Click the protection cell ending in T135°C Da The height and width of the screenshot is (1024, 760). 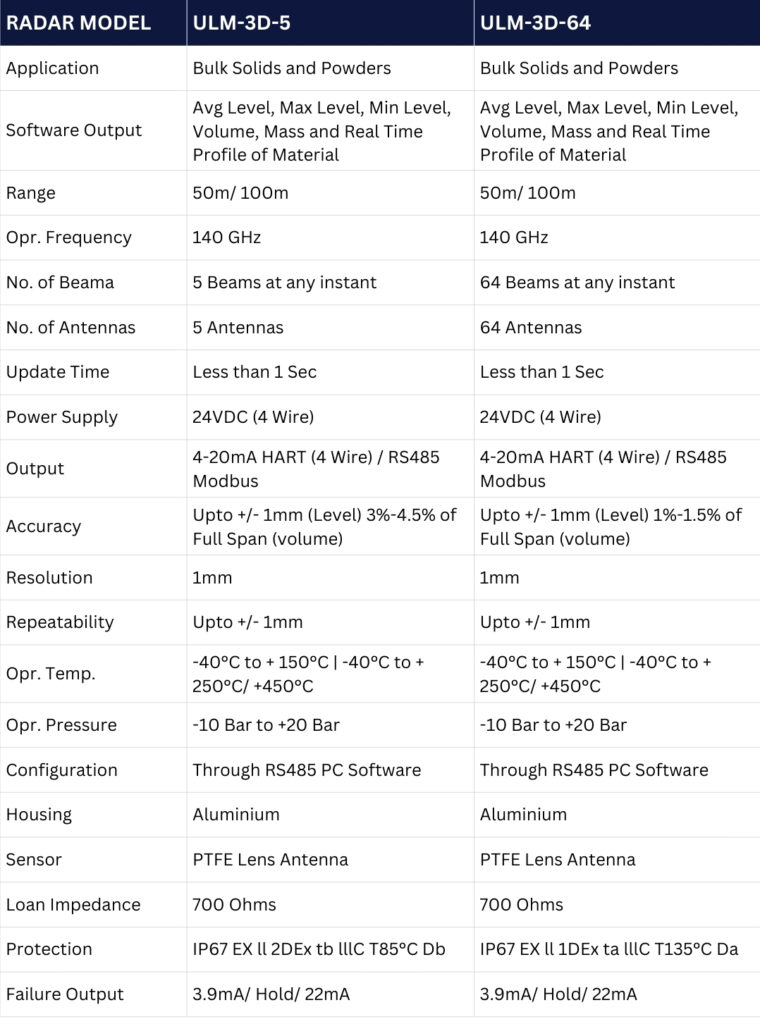click(x=609, y=949)
